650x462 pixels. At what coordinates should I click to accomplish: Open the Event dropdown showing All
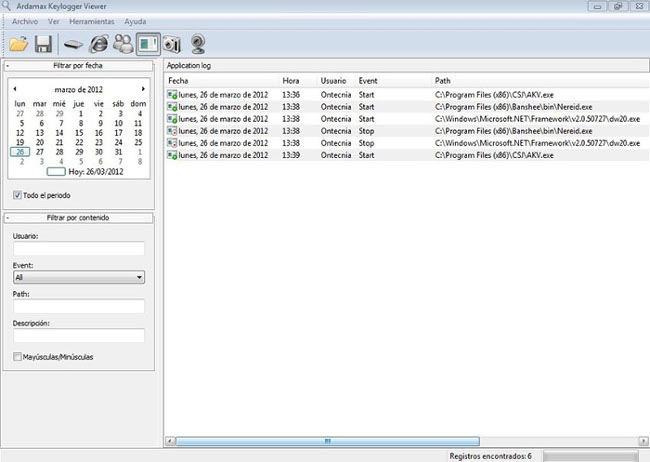click(79, 277)
